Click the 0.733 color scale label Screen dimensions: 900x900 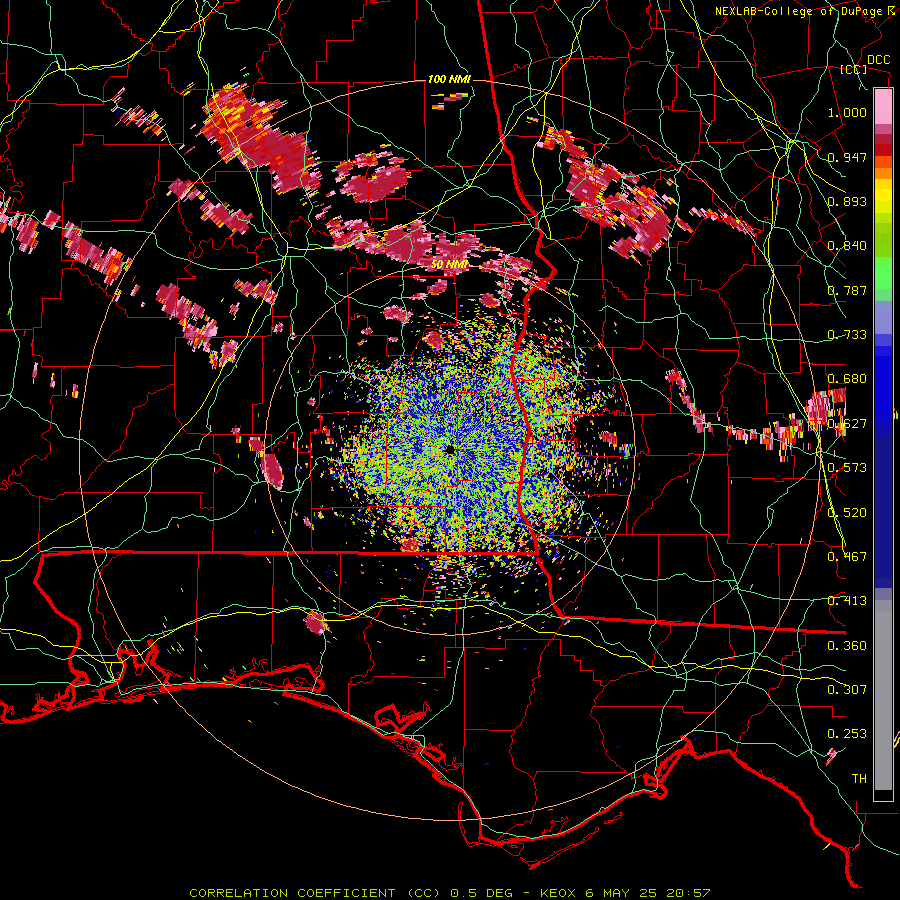(x=847, y=335)
